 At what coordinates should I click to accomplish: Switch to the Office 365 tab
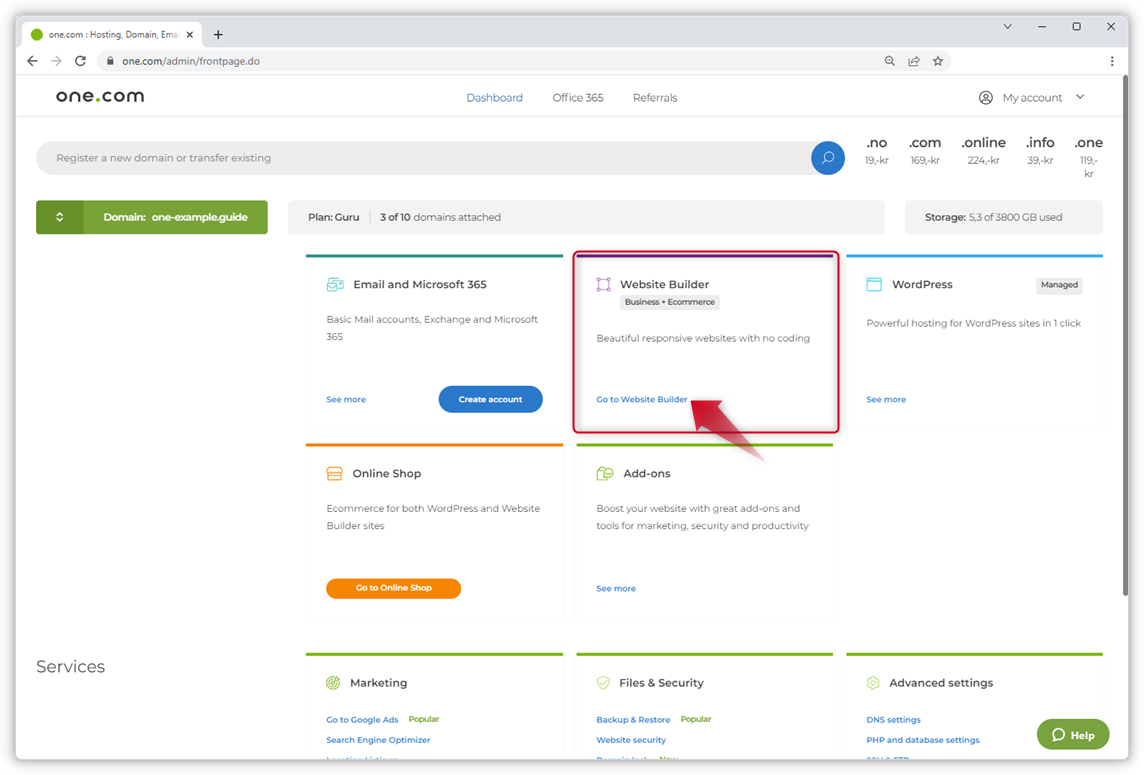578,98
